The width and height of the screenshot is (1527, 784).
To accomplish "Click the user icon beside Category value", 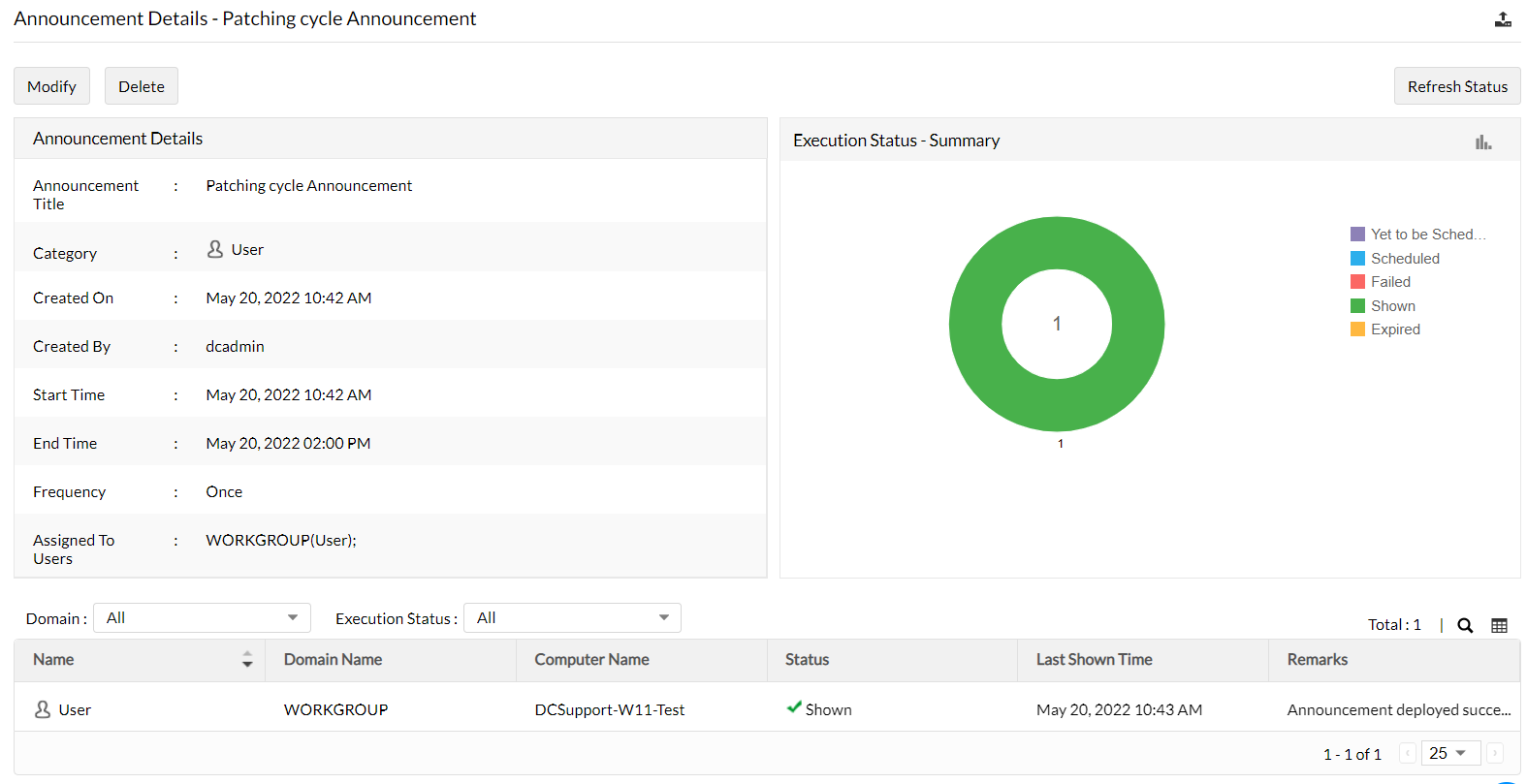I will click(215, 249).
